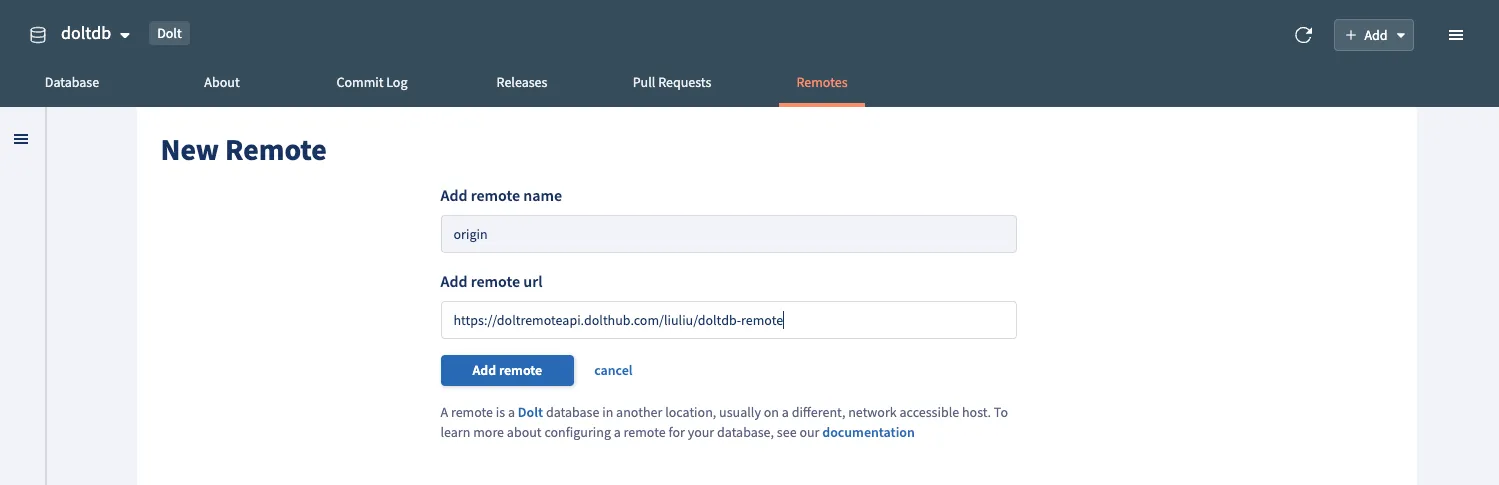Viewport: 1499px width, 485px height.
Task: Expand the left sidebar menu icon
Action: coord(21,139)
